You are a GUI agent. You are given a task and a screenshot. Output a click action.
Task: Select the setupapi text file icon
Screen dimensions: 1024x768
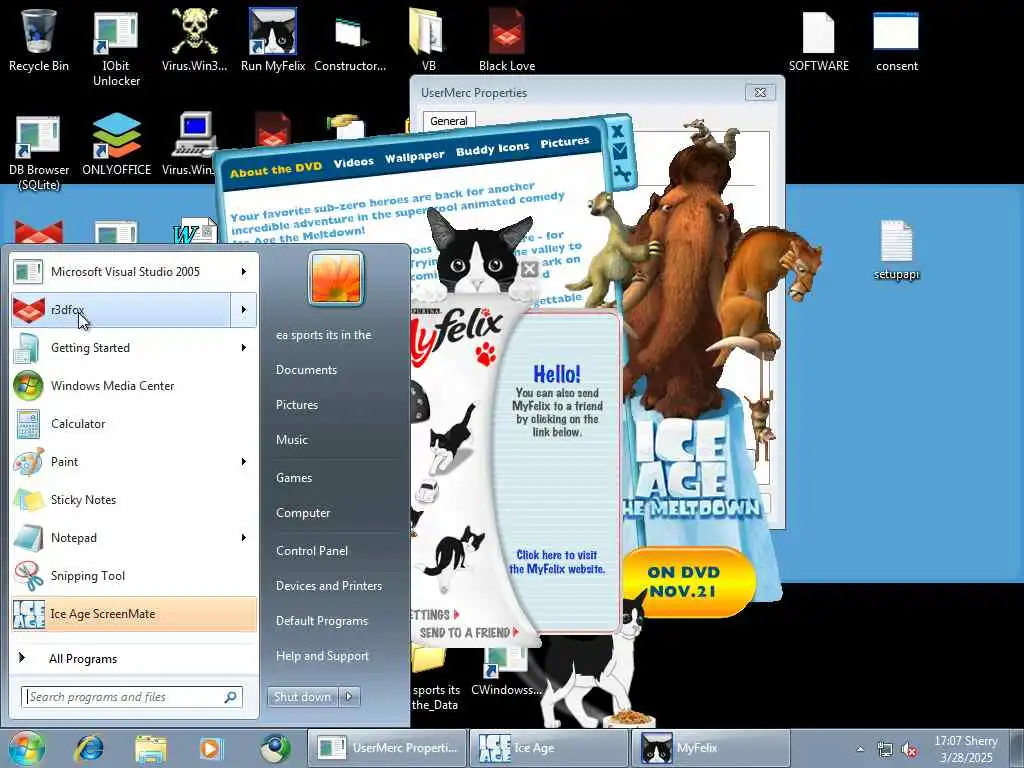[897, 250]
